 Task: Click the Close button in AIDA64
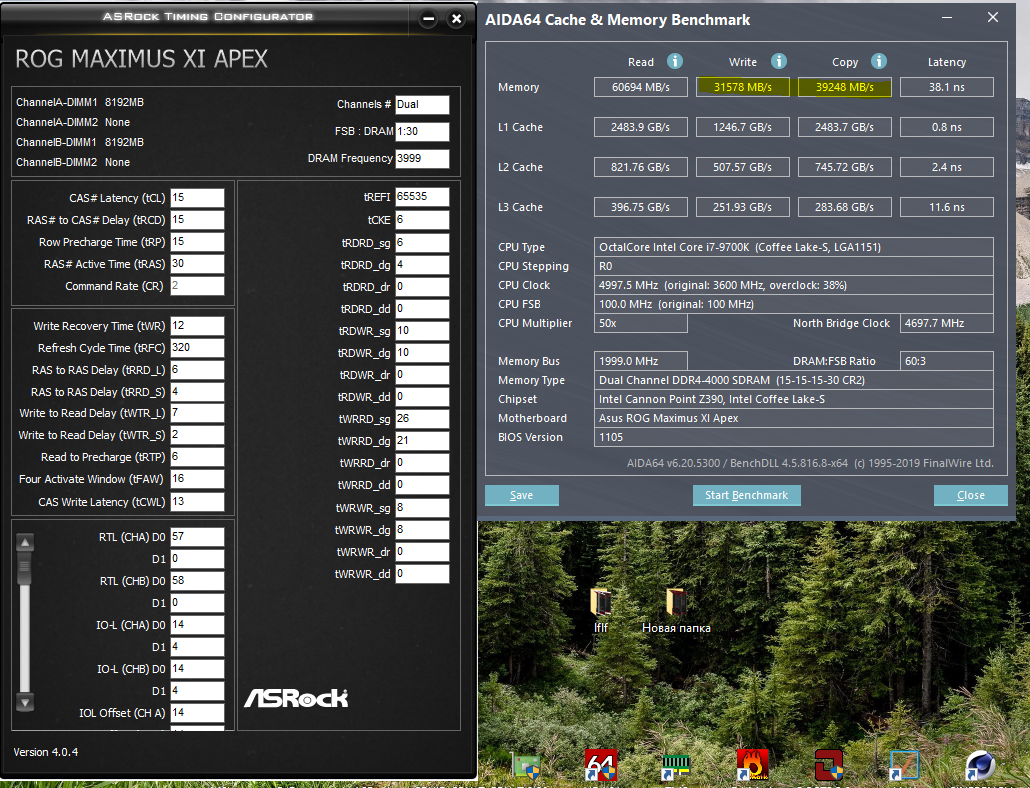(x=970, y=495)
